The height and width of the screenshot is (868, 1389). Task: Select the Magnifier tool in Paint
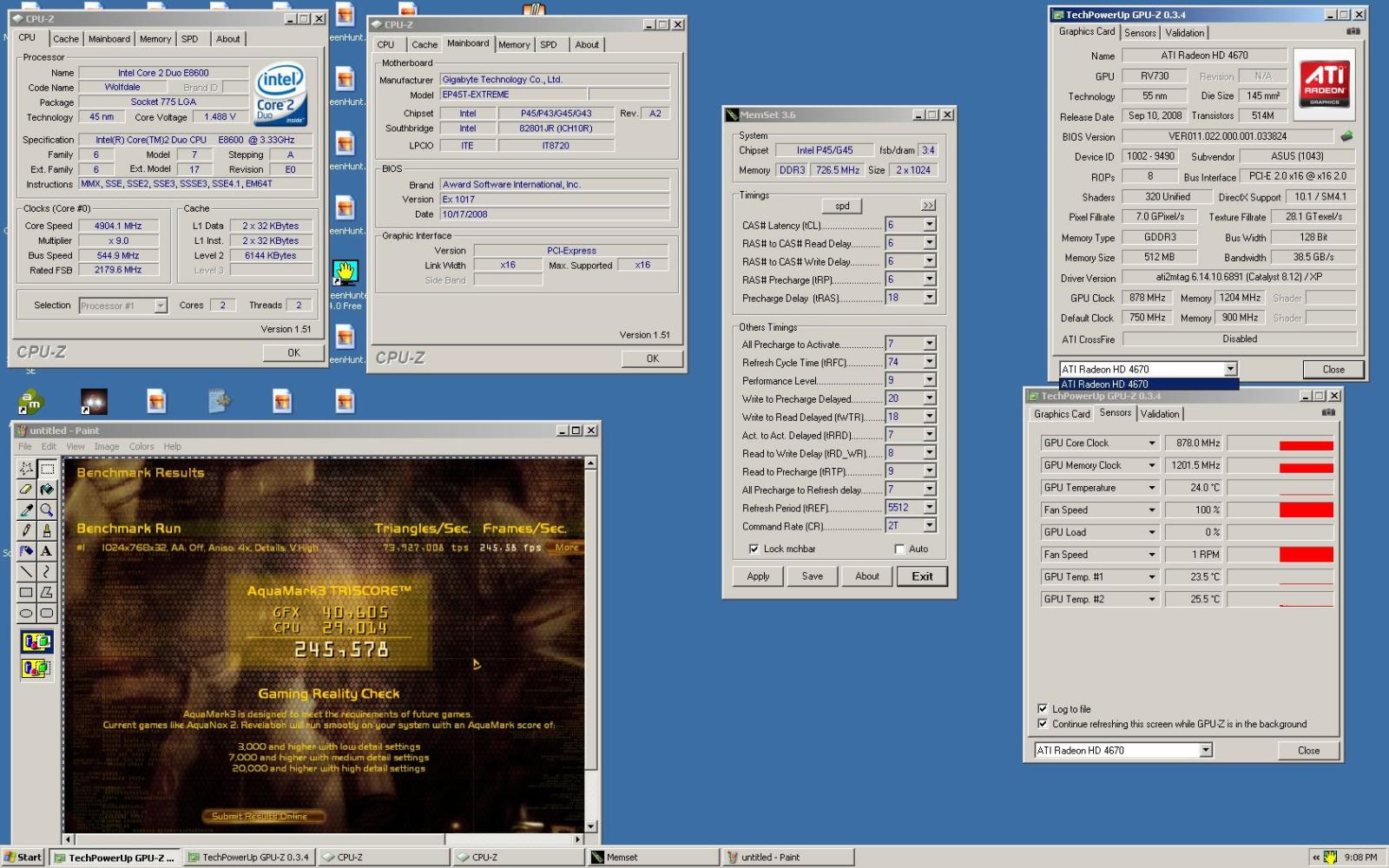tap(47, 510)
